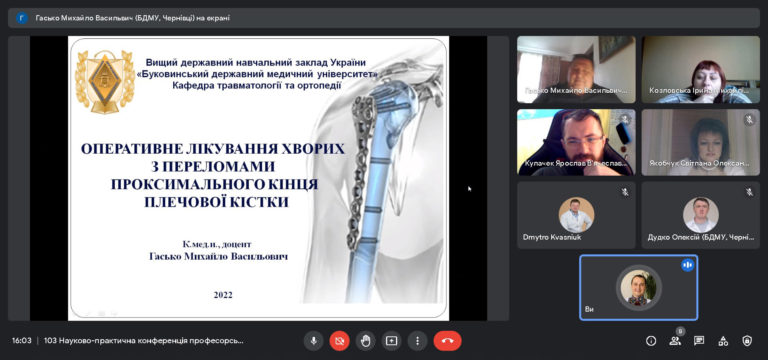
Task: Open the activities shapes icon
Action: (723, 341)
